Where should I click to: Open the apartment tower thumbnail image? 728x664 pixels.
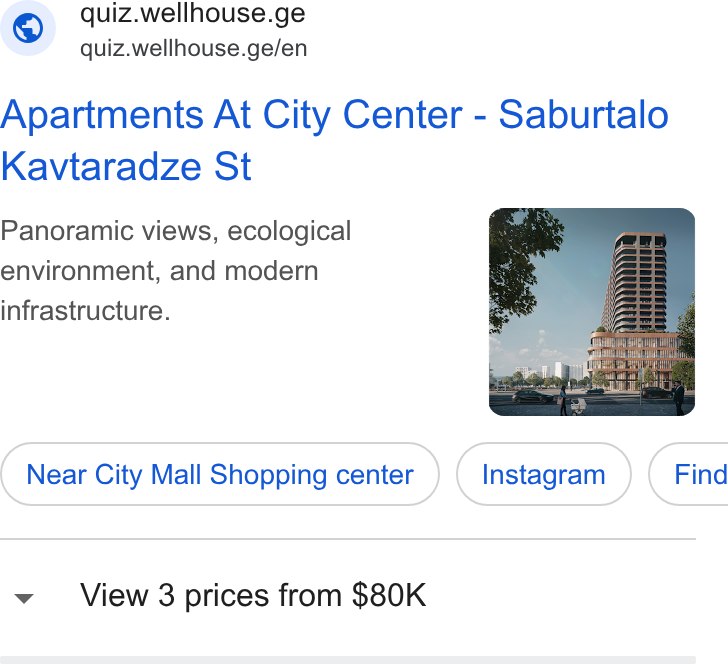[592, 312]
